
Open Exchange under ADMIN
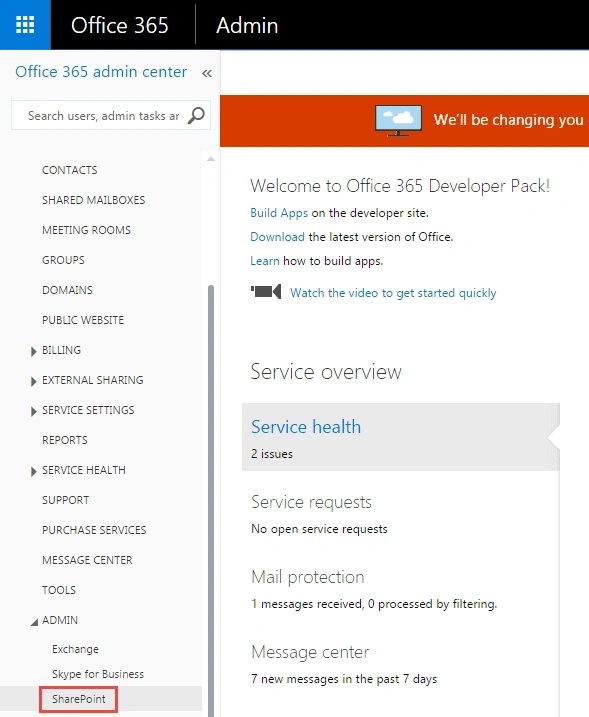(75, 649)
